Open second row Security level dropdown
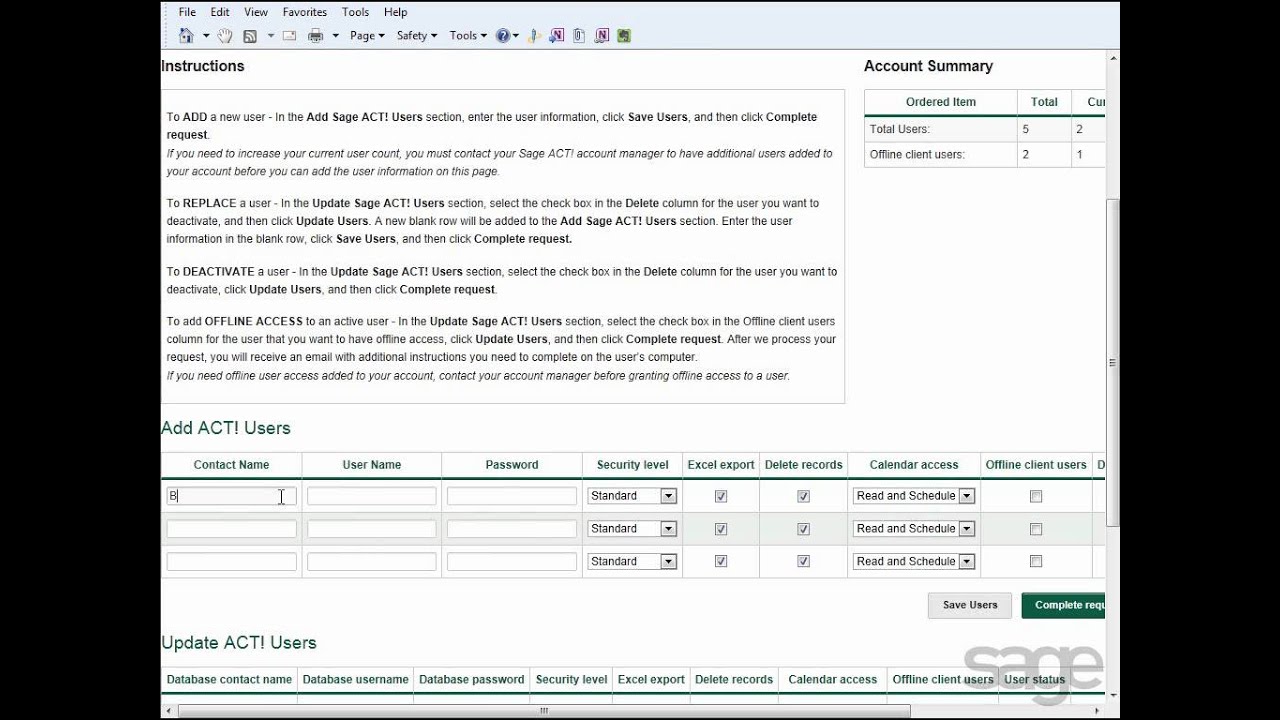The image size is (1280, 720). pyautogui.click(x=632, y=529)
